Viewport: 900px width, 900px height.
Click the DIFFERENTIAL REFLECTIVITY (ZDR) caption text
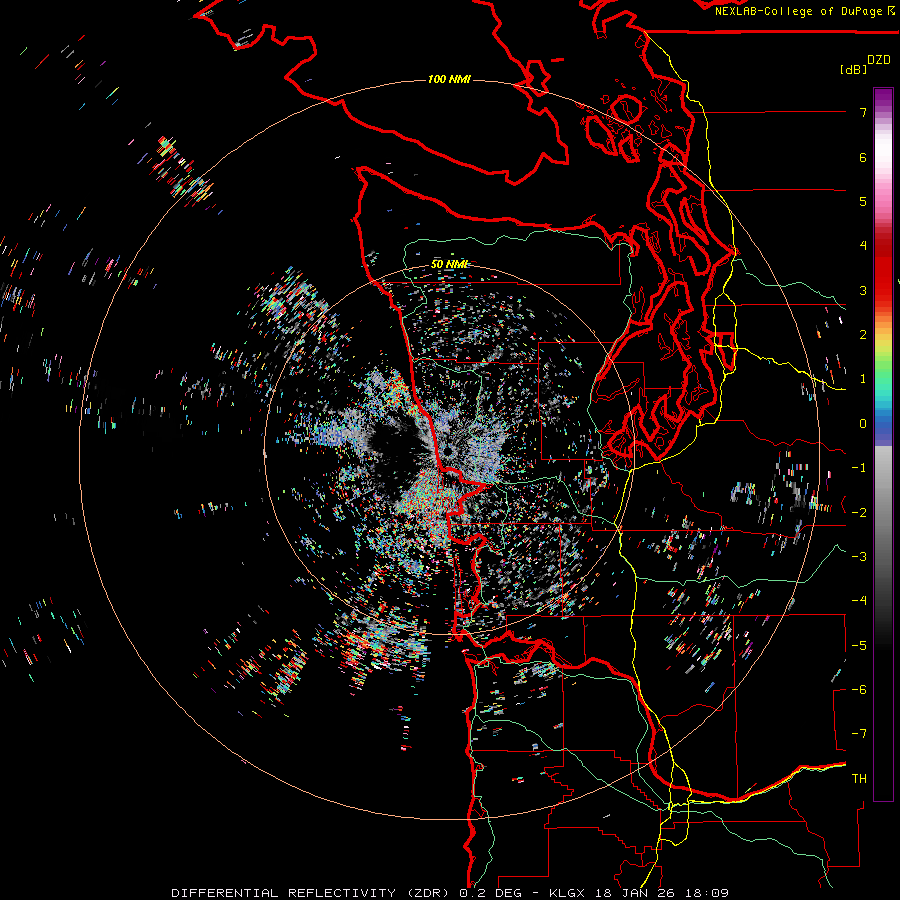(312, 893)
